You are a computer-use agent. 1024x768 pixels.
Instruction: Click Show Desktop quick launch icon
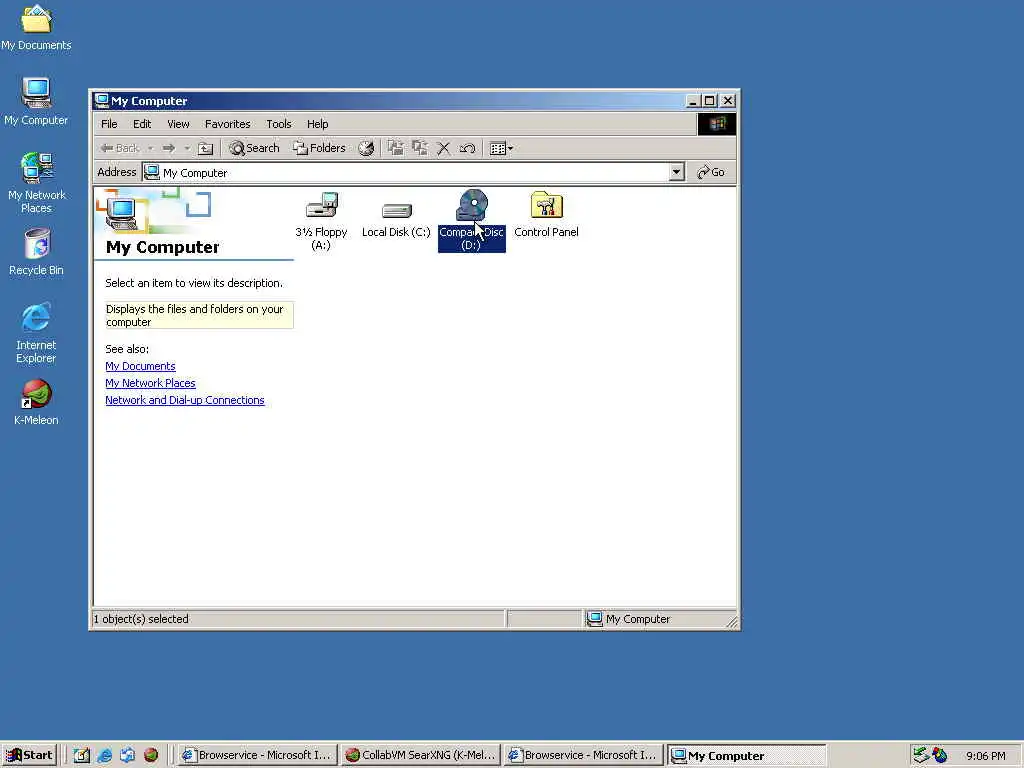click(81, 756)
